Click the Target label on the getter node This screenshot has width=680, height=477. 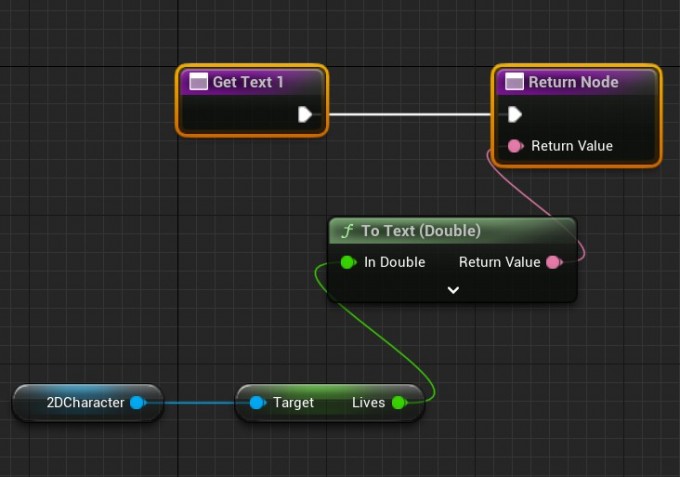(x=293, y=403)
